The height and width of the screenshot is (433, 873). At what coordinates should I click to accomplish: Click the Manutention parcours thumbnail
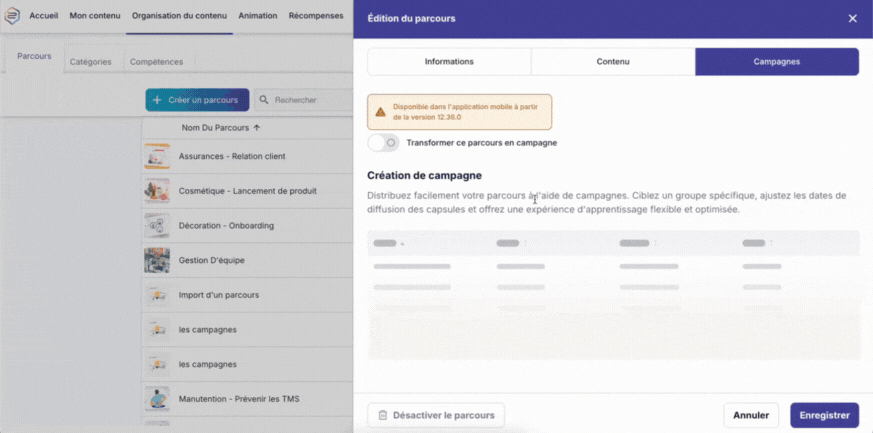click(x=157, y=399)
